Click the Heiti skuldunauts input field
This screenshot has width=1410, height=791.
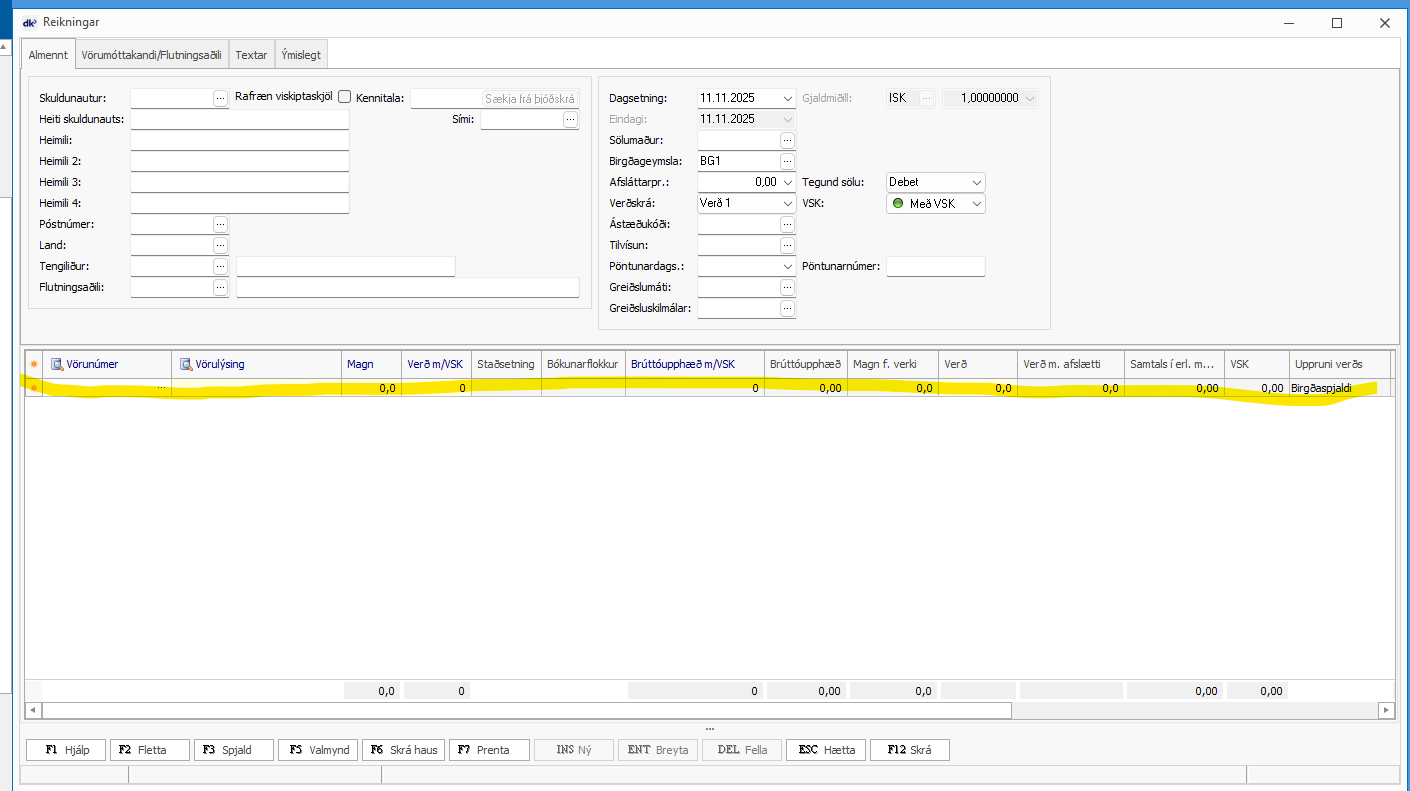pos(239,119)
